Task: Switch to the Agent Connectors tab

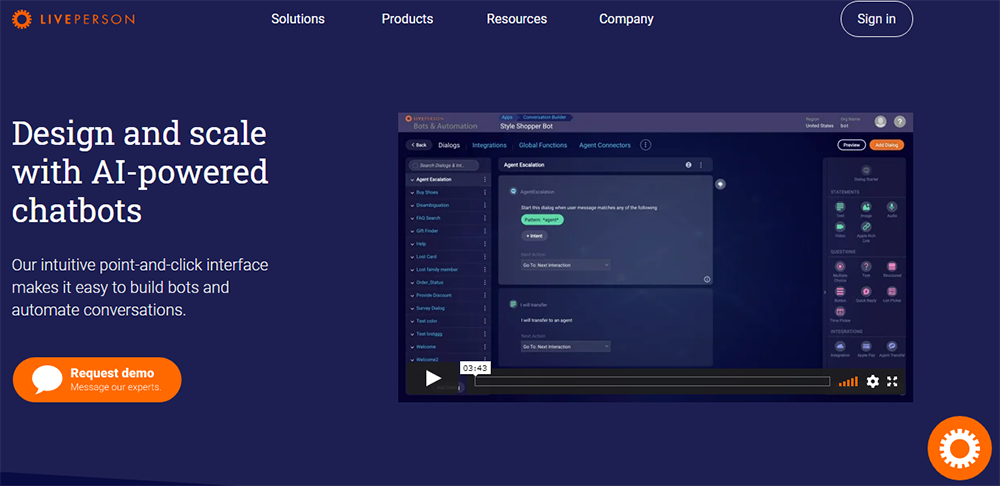Action: [x=605, y=145]
